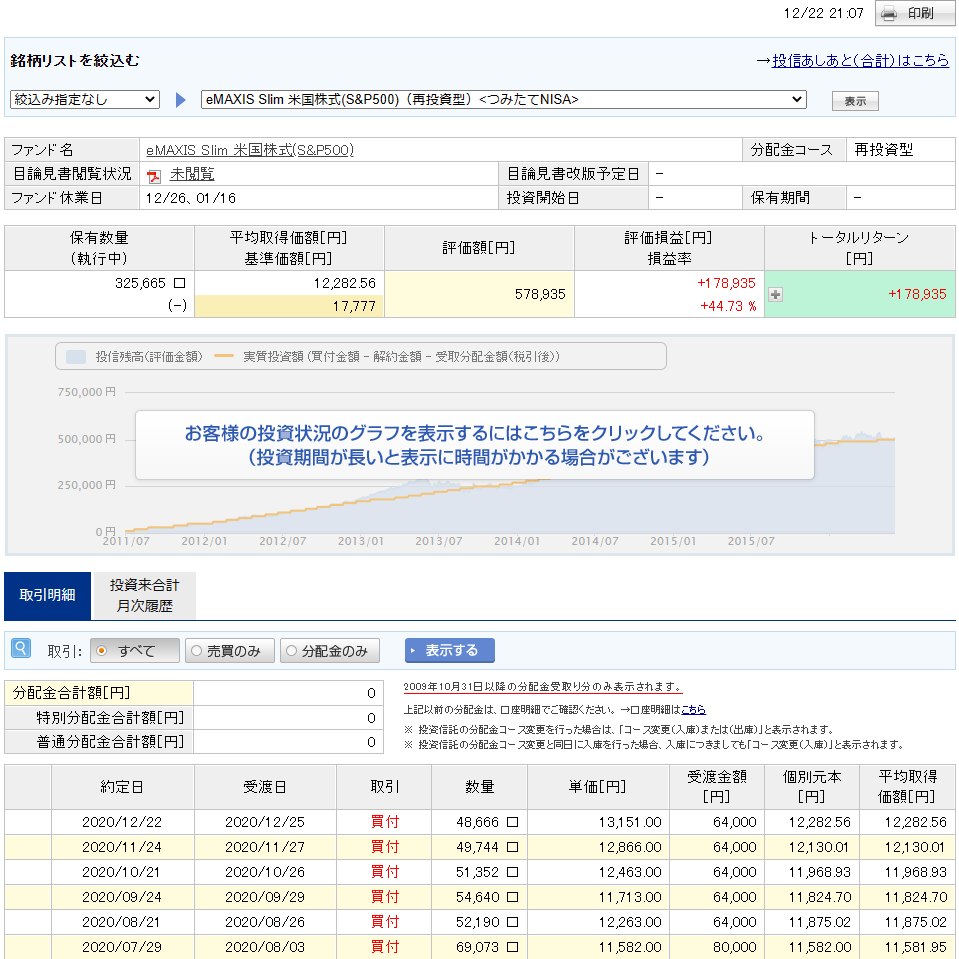Expand total return plus icon
Screen dimensions: 959x959
click(776, 295)
